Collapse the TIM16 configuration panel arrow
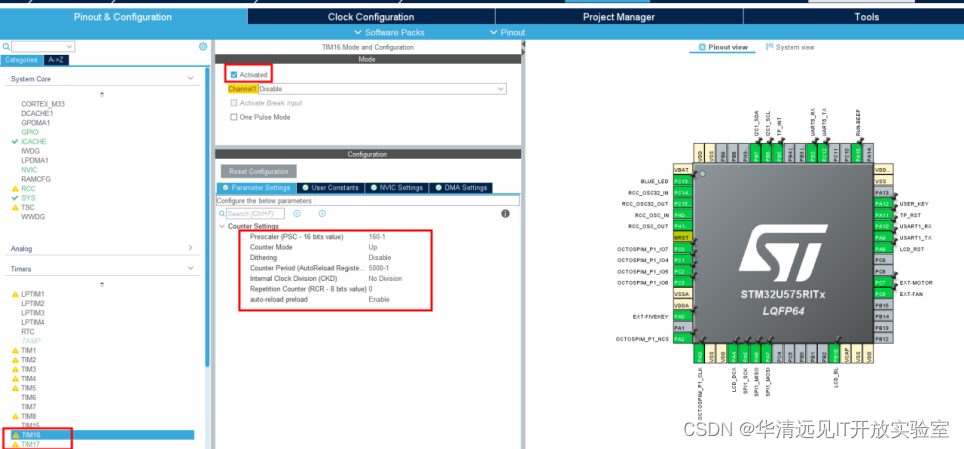 point(523,46)
